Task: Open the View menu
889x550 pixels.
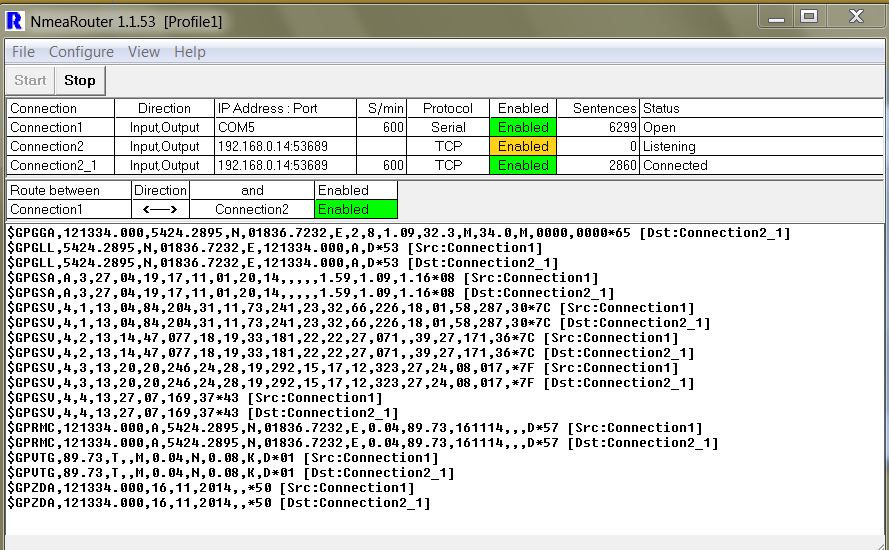Action: [143, 52]
